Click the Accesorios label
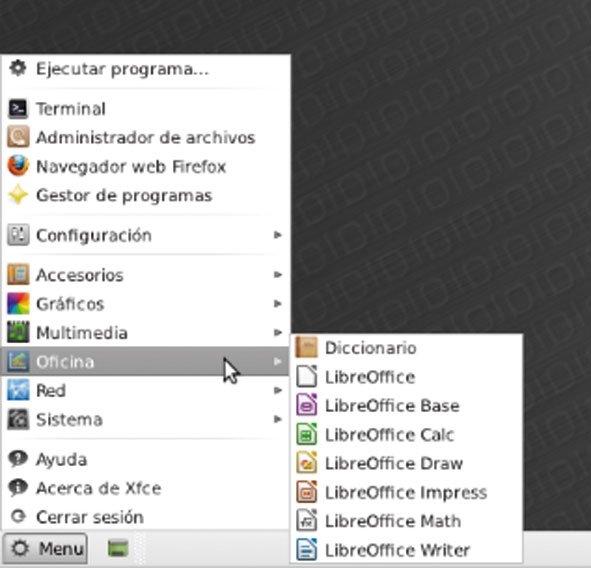The height and width of the screenshot is (568, 591). tap(80, 275)
